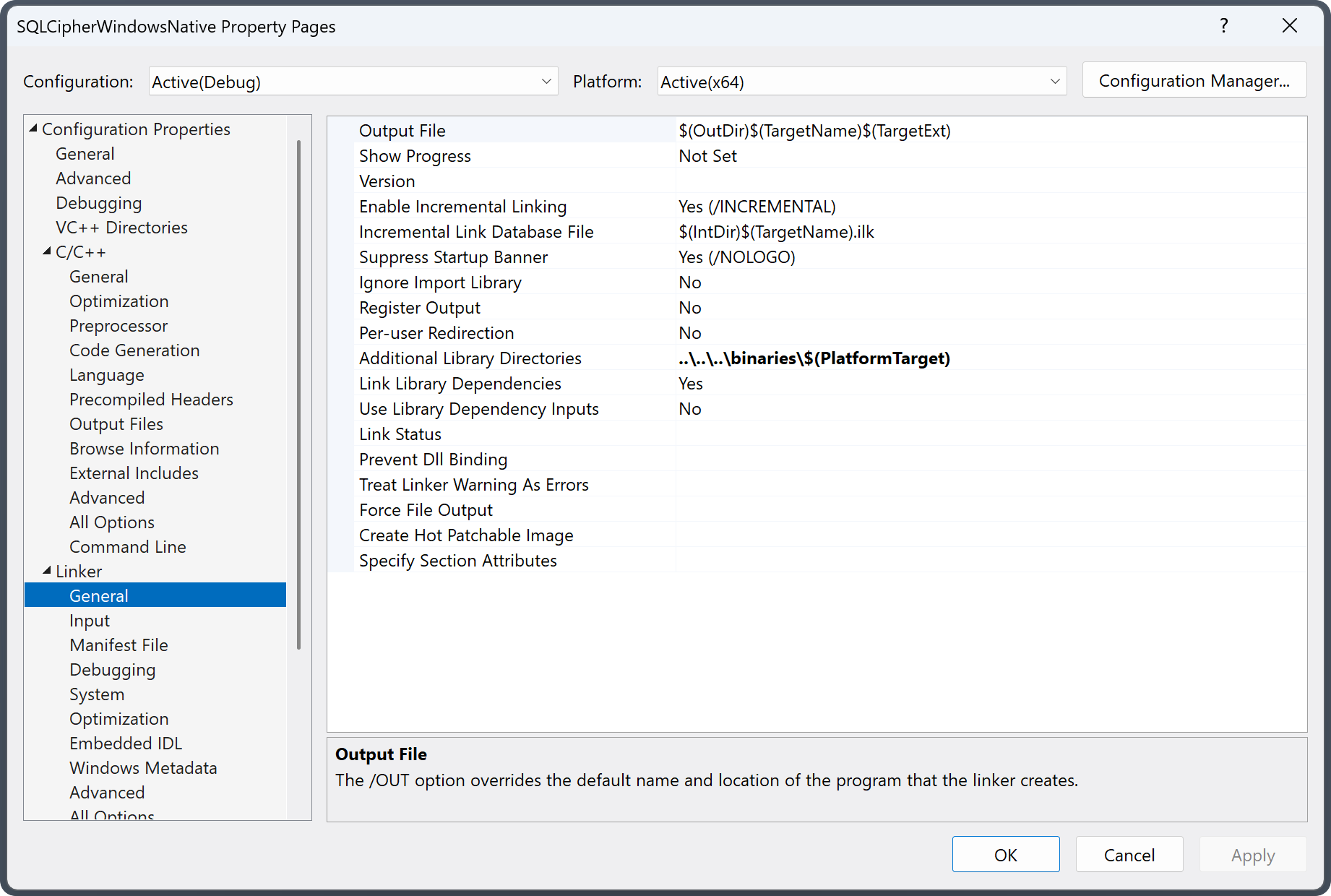
Task: Select the Show Progress property
Action: coord(415,156)
